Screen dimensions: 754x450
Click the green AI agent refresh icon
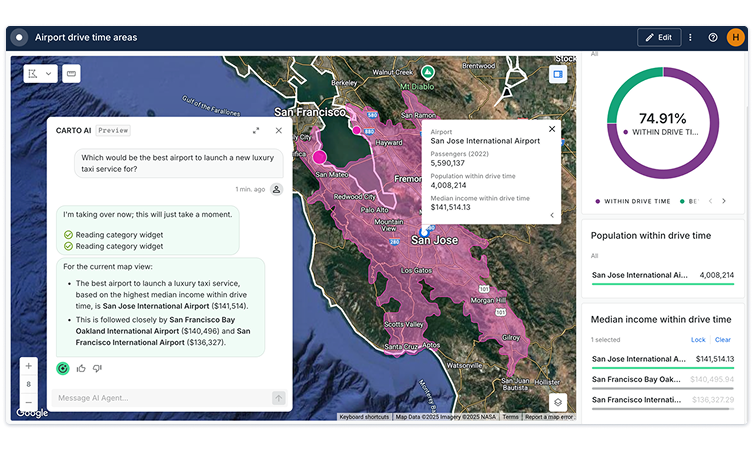(x=63, y=368)
